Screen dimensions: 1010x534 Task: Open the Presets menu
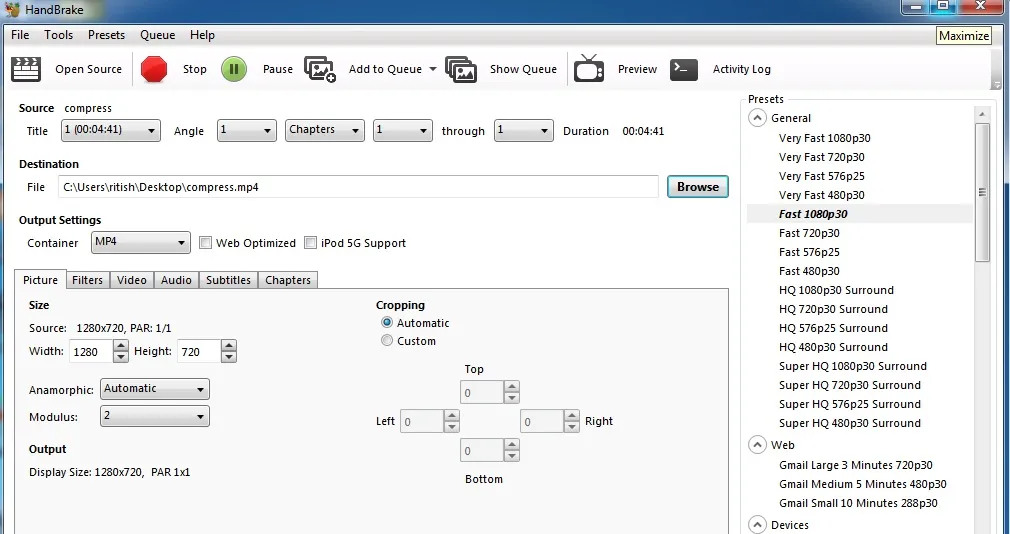(106, 35)
